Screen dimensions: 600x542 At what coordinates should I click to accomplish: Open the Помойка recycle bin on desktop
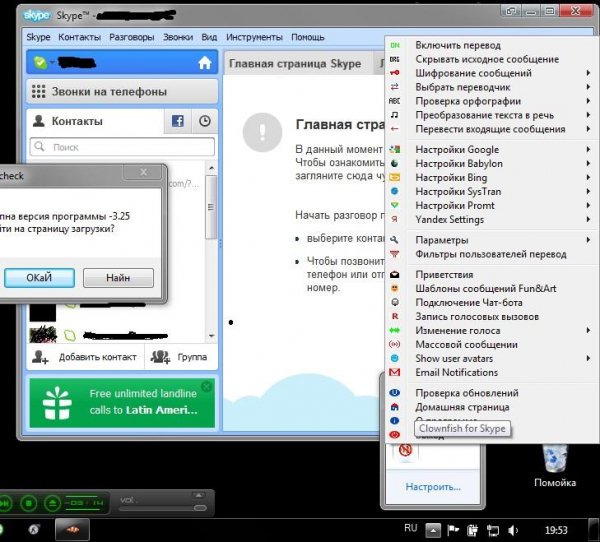pos(555,466)
